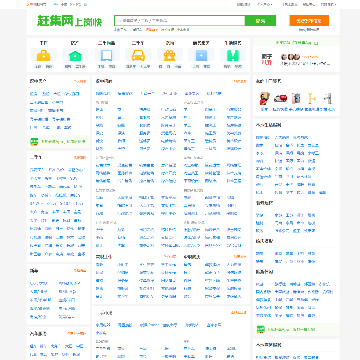Click the orange free-post button
This screenshot has height=360, width=360.
click(x=309, y=21)
